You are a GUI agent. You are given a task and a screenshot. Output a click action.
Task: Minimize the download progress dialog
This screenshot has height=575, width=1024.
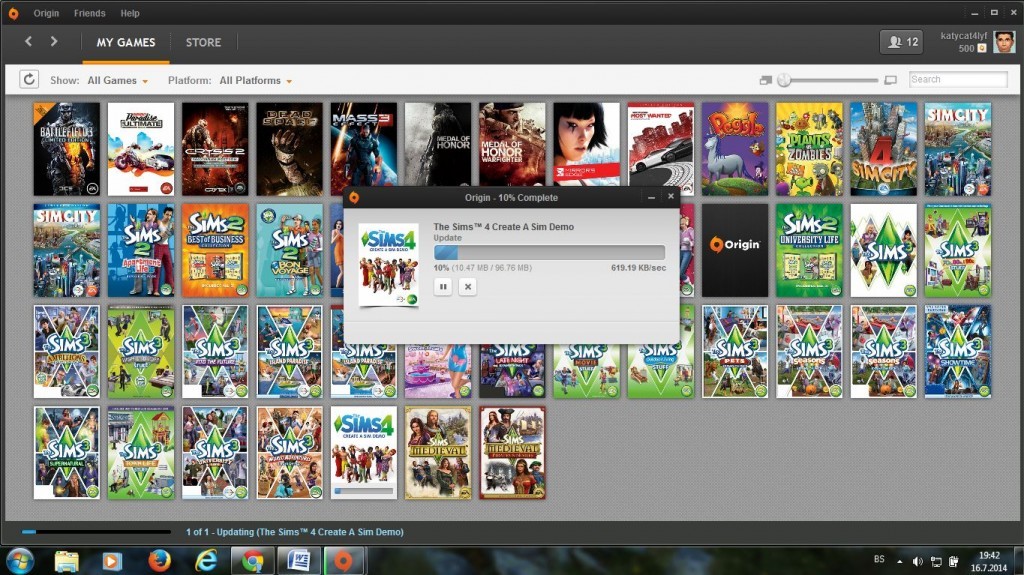point(651,197)
